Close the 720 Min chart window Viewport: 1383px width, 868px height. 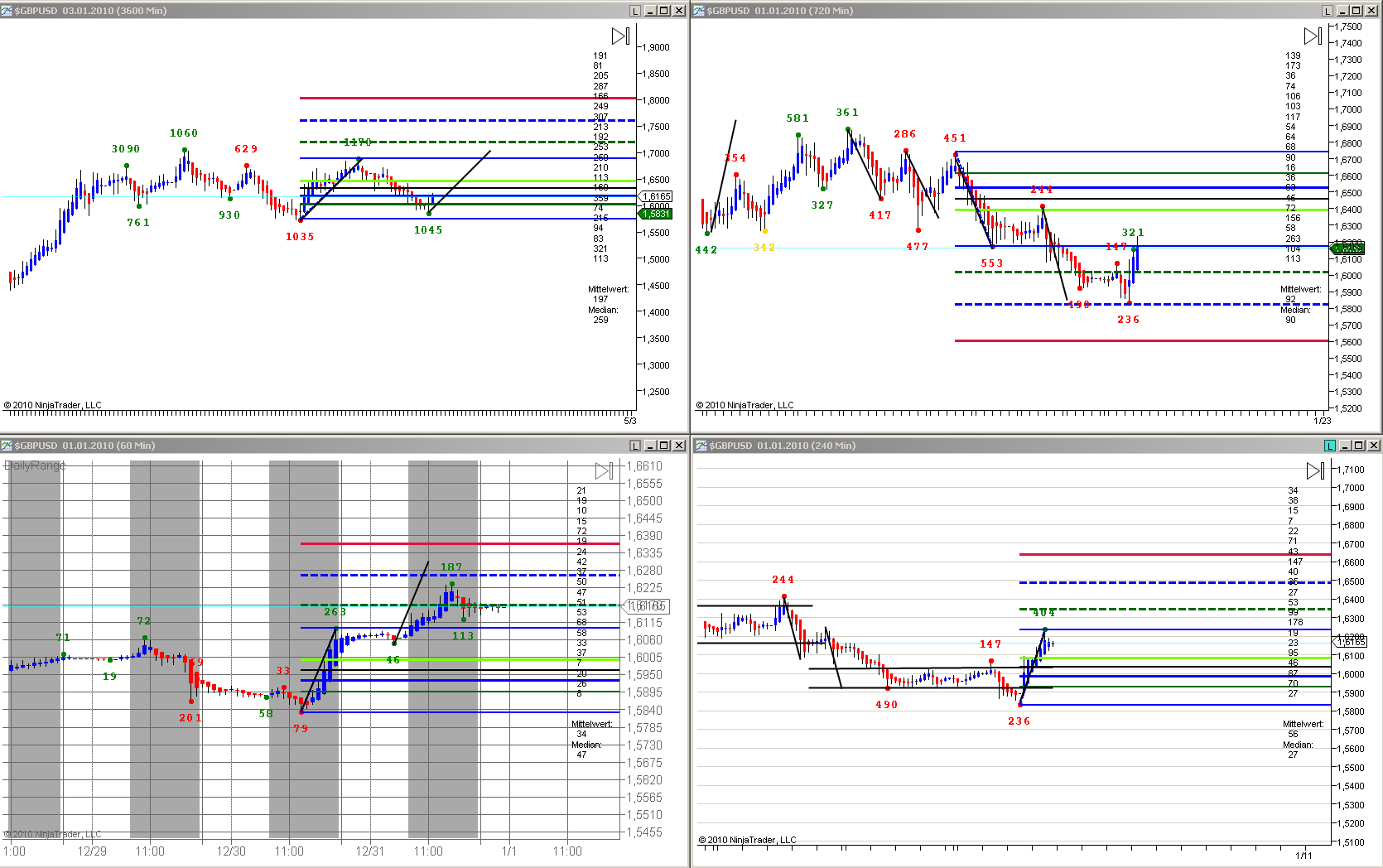1371,11
